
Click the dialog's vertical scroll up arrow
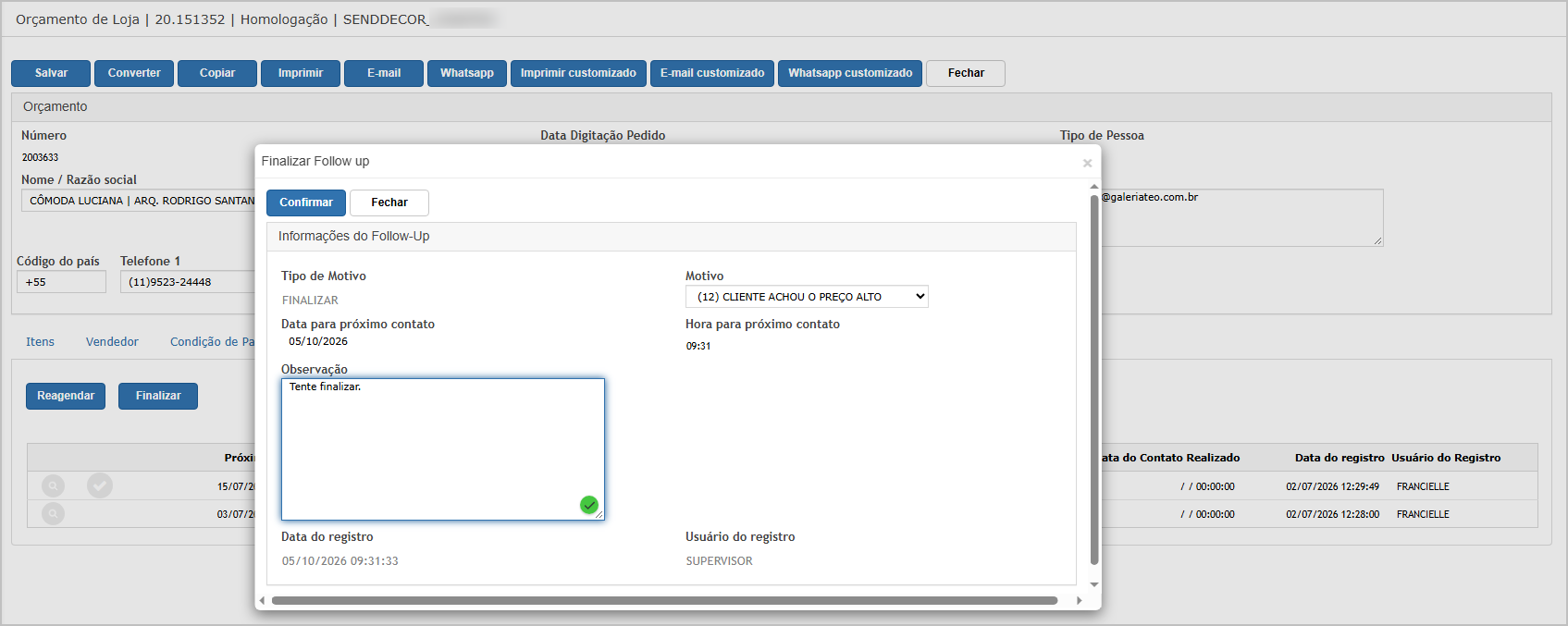click(x=1094, y=187)
